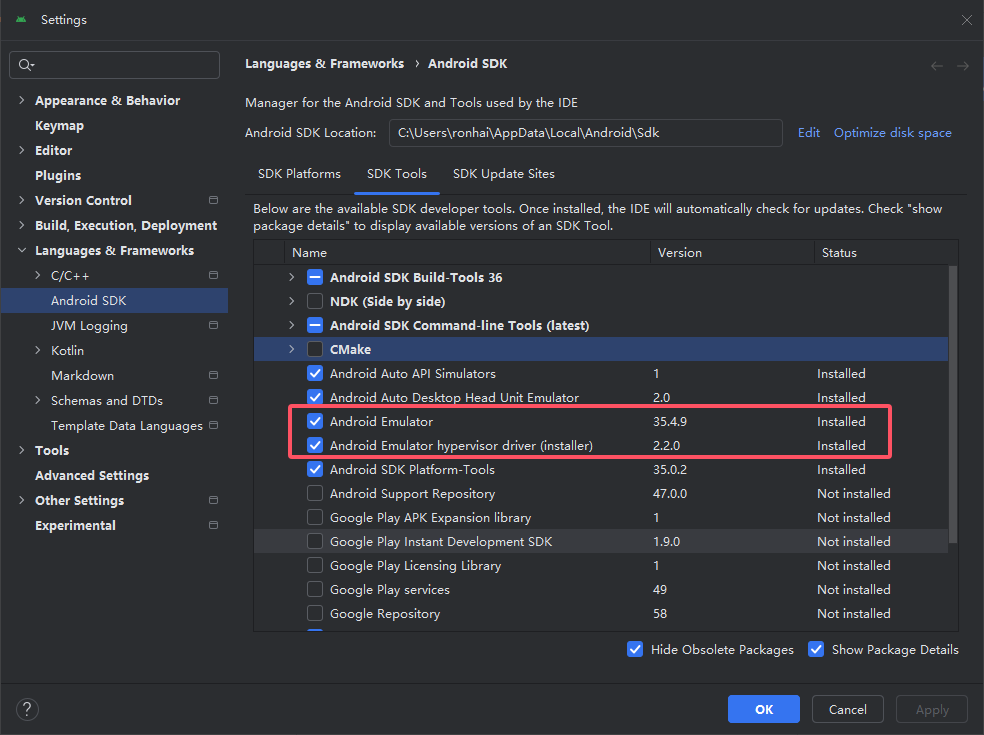Click the Cancel button

tap(848, 709)
